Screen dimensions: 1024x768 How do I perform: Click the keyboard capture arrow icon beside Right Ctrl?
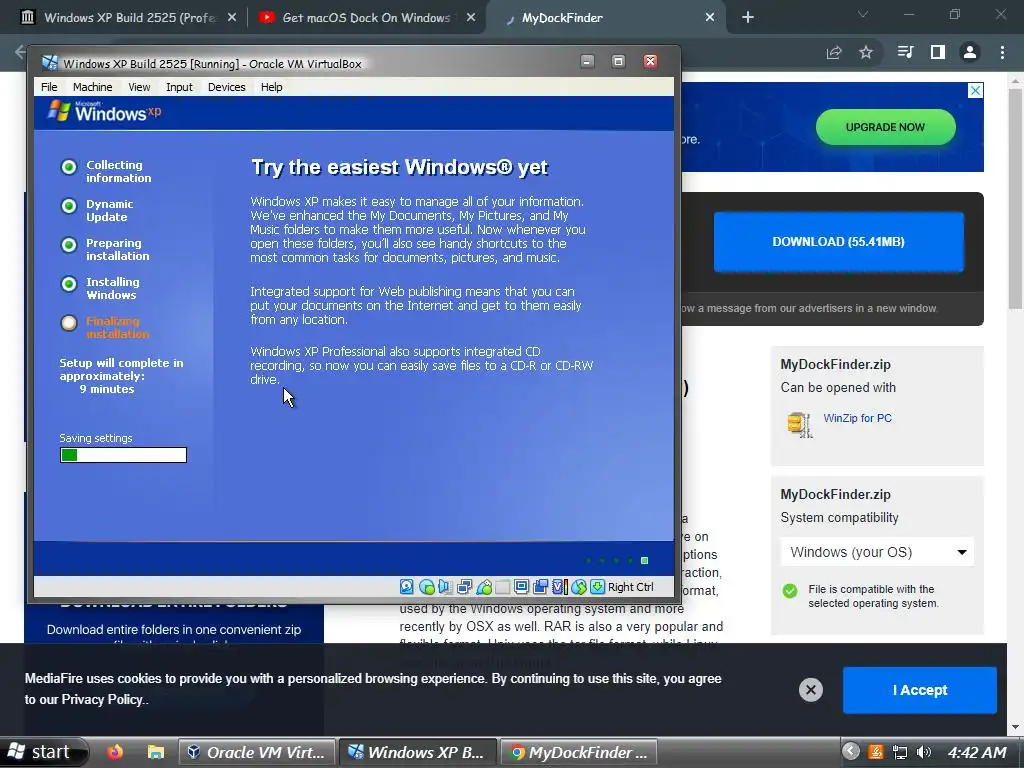(597, 586)
